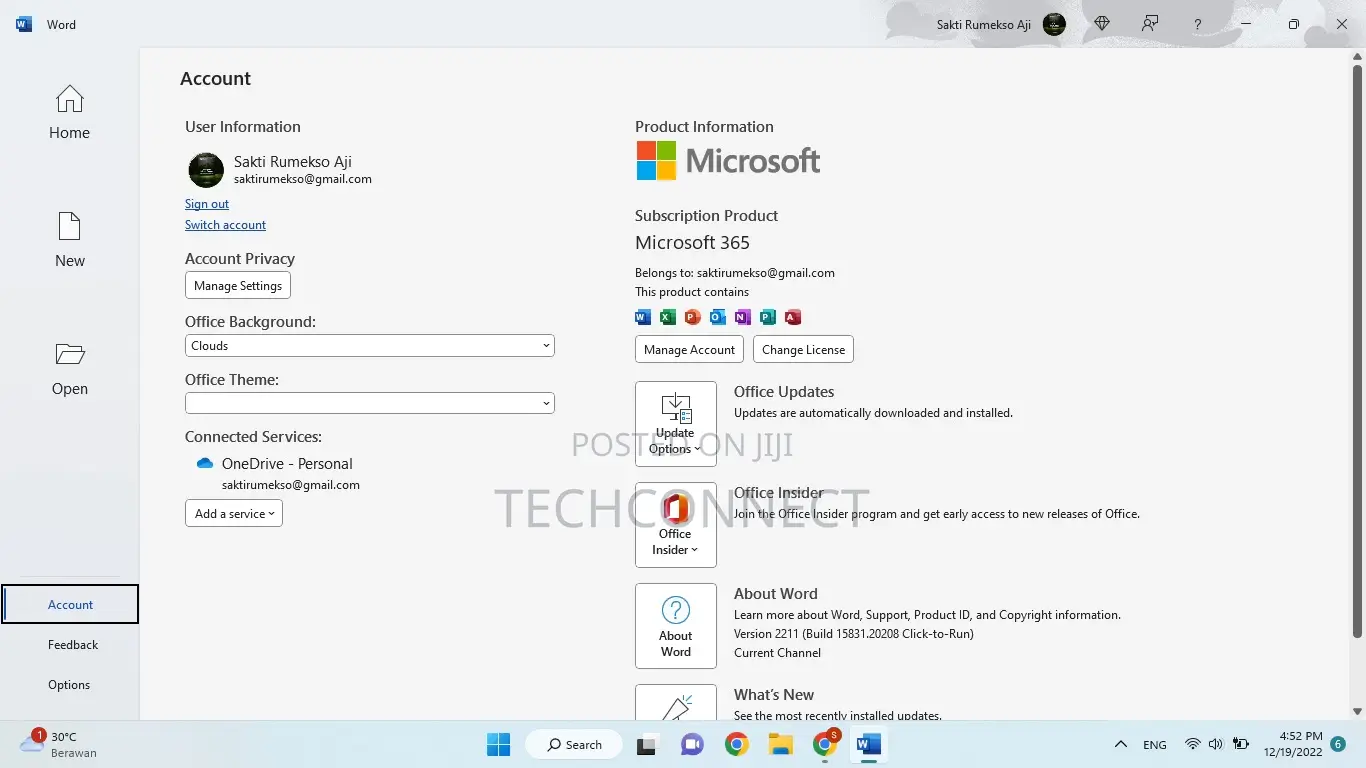Click ENG language indicator
Screen dimensions: 1366x768
click(1155, 745)
